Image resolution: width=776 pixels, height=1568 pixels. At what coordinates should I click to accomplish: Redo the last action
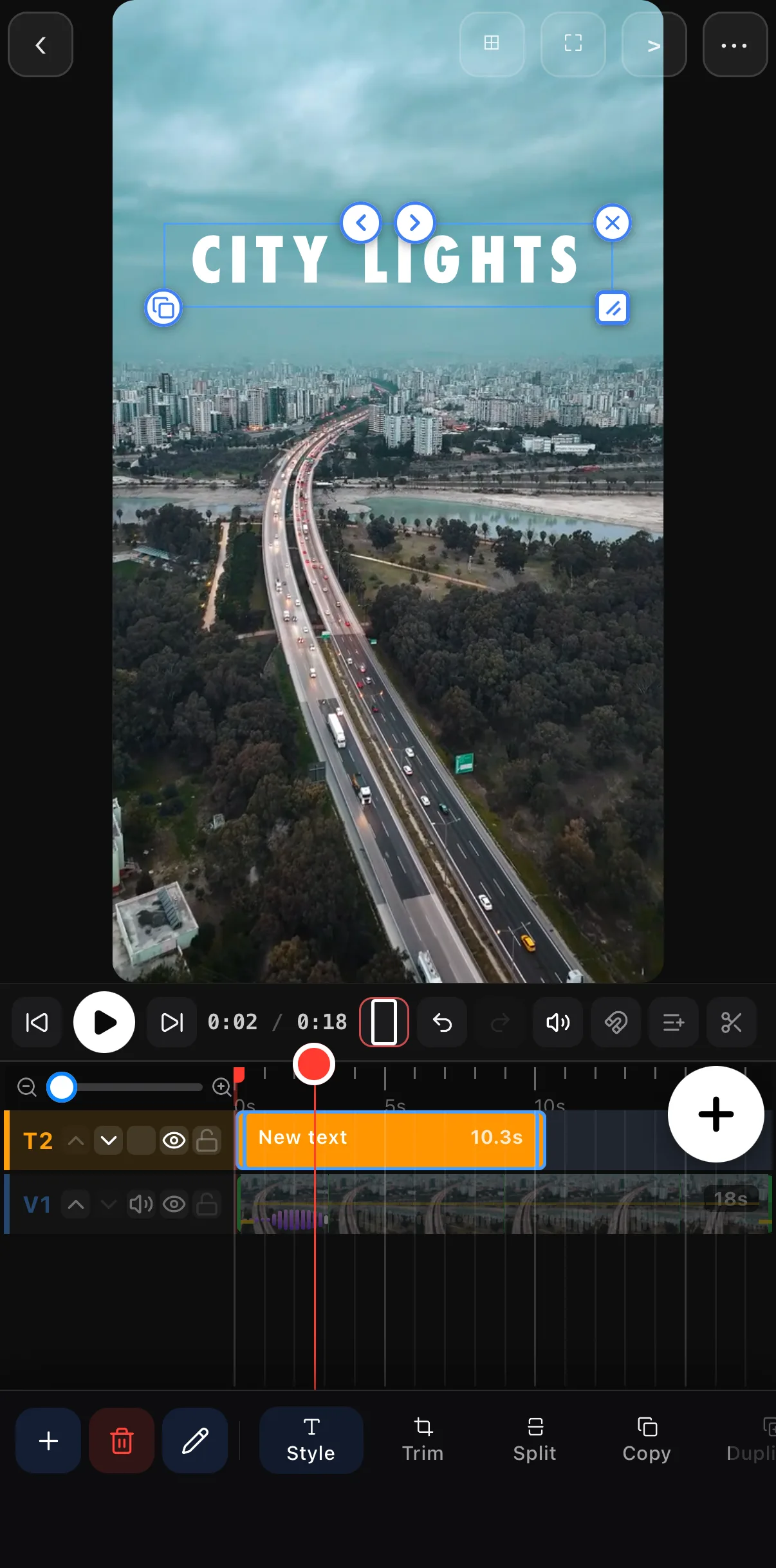coord(500,1022)
